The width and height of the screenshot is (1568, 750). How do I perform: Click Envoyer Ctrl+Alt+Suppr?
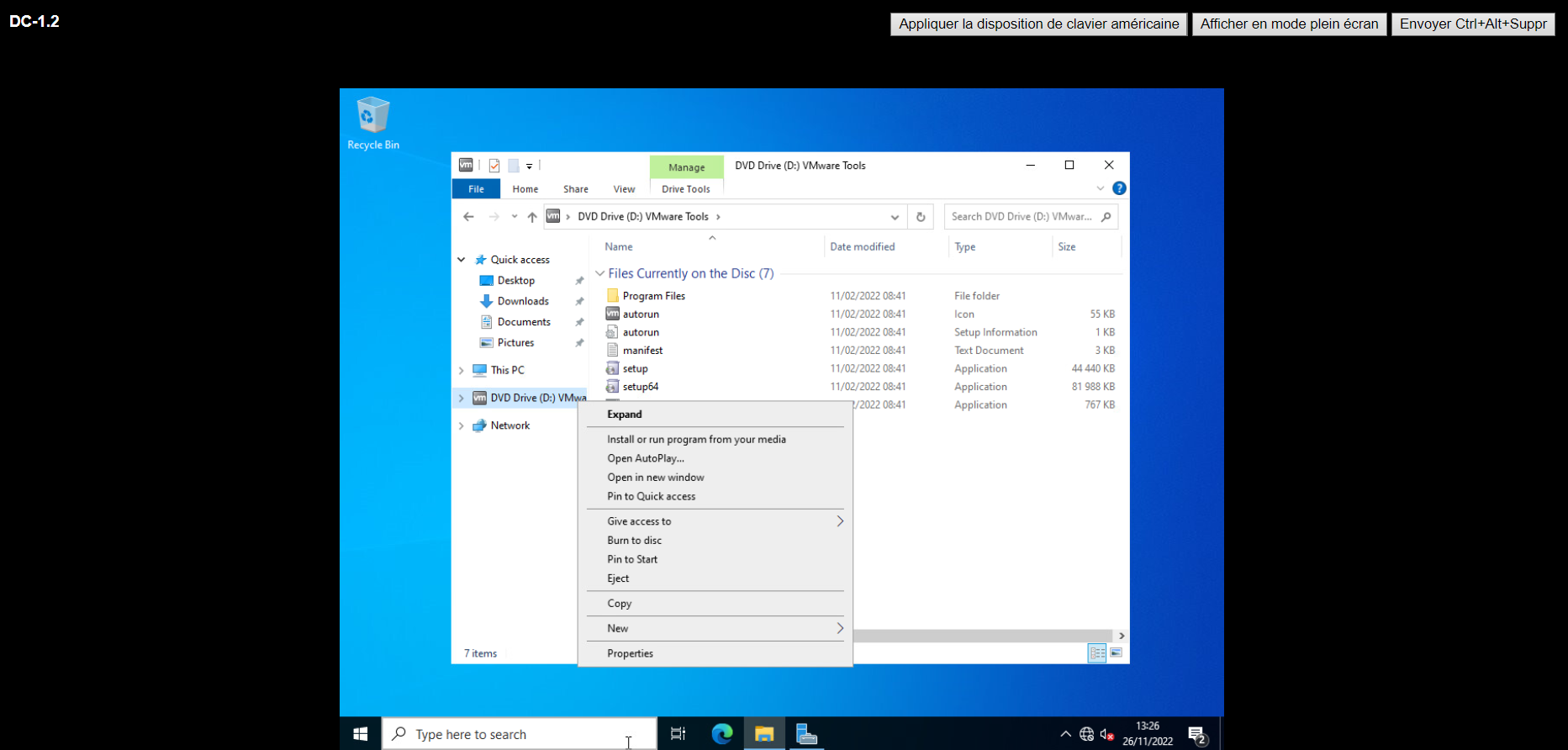1473,24
